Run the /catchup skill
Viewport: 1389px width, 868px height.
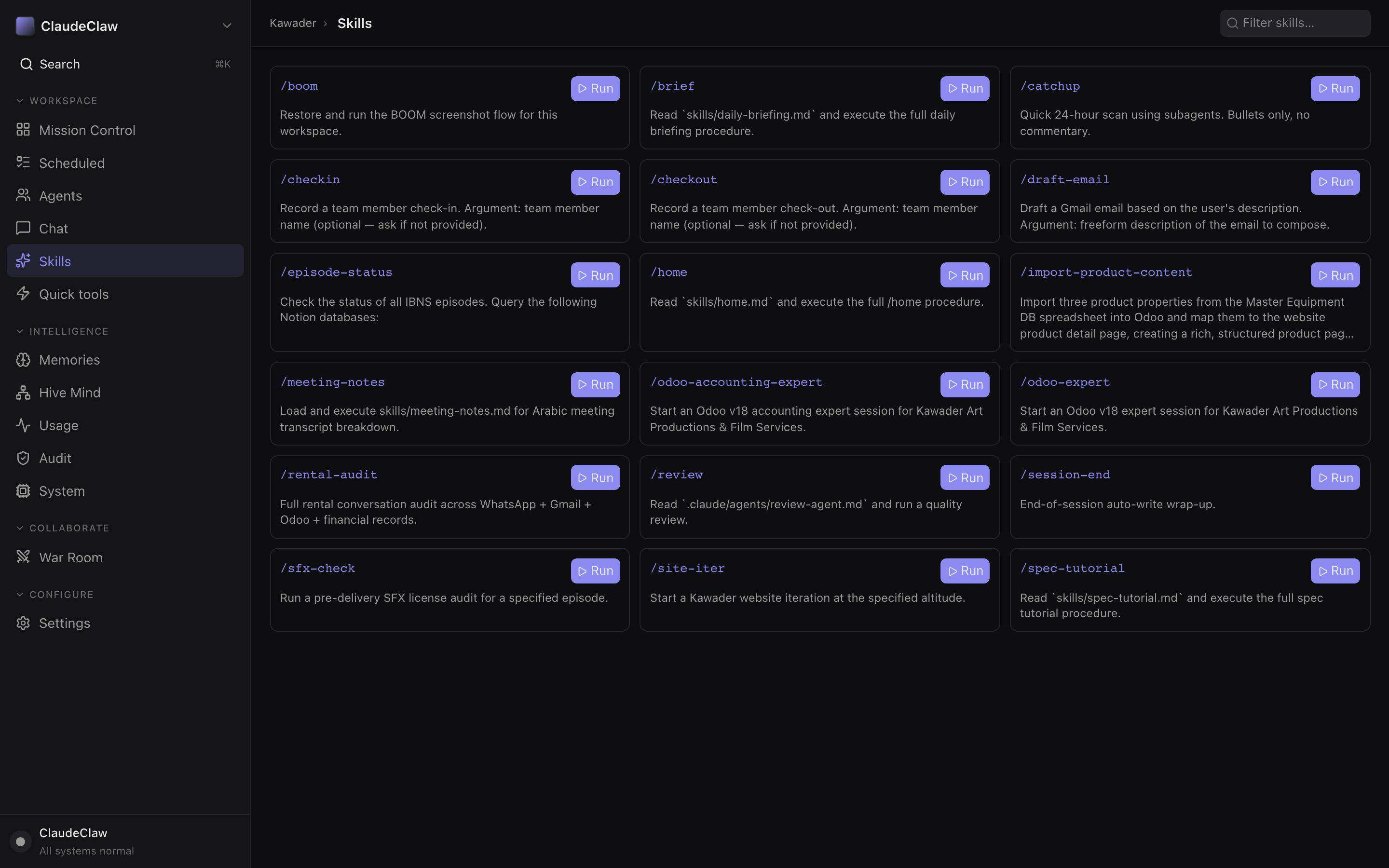pyautogui.click(x=1335, y=88)
